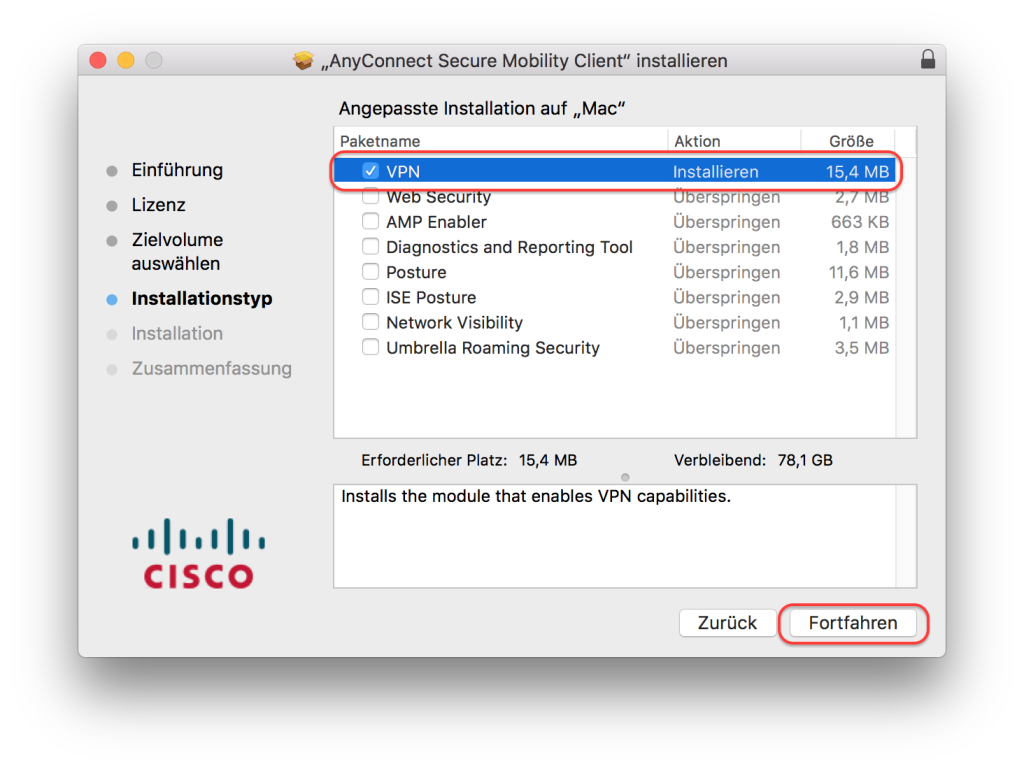Screen dimensions: 1024x769
Task: Check the AMP Enabler package
Action: [371, 222]
